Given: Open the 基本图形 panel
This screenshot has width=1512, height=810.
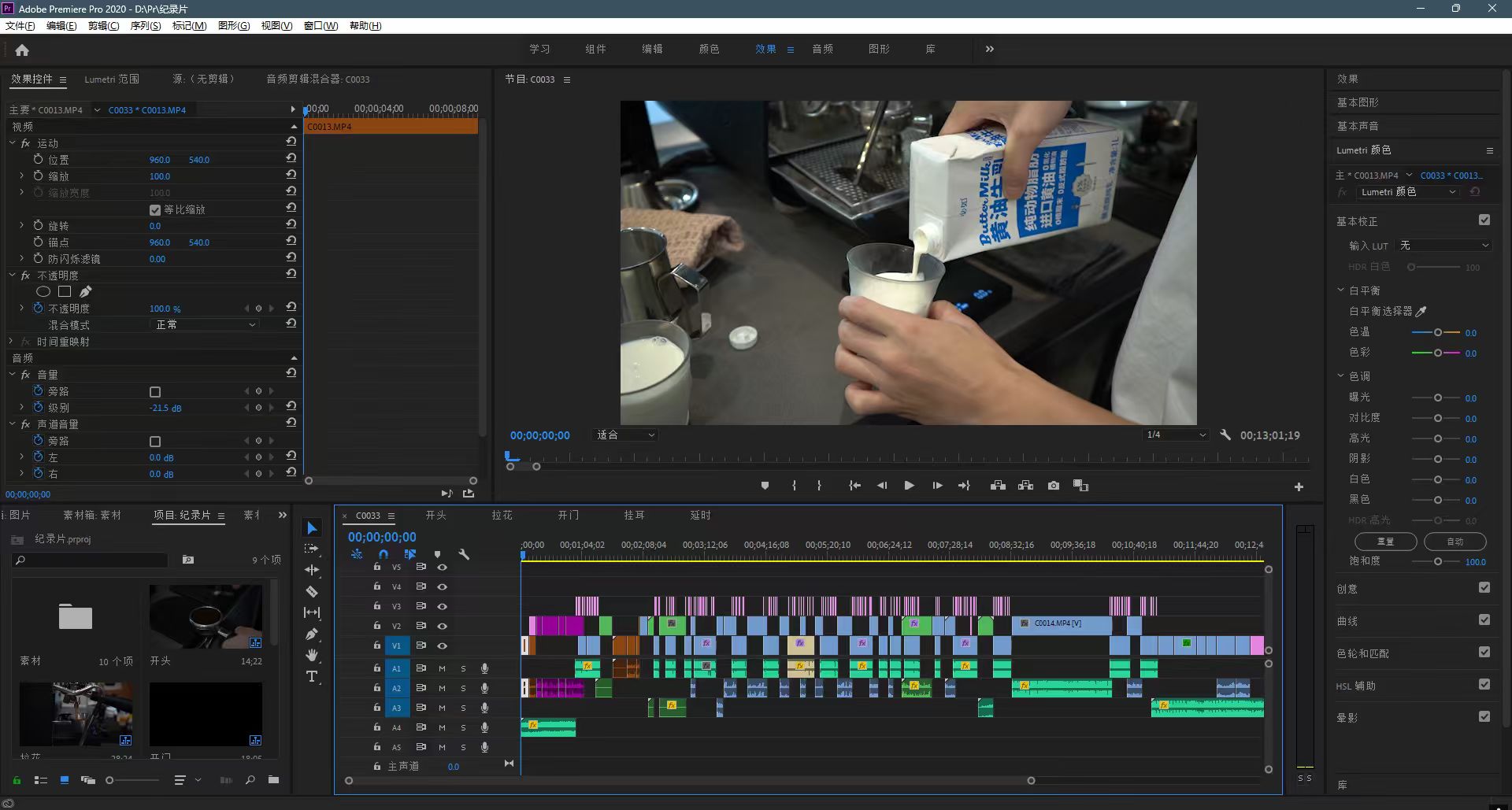Looking at the screenshot, I should 1358,102.
